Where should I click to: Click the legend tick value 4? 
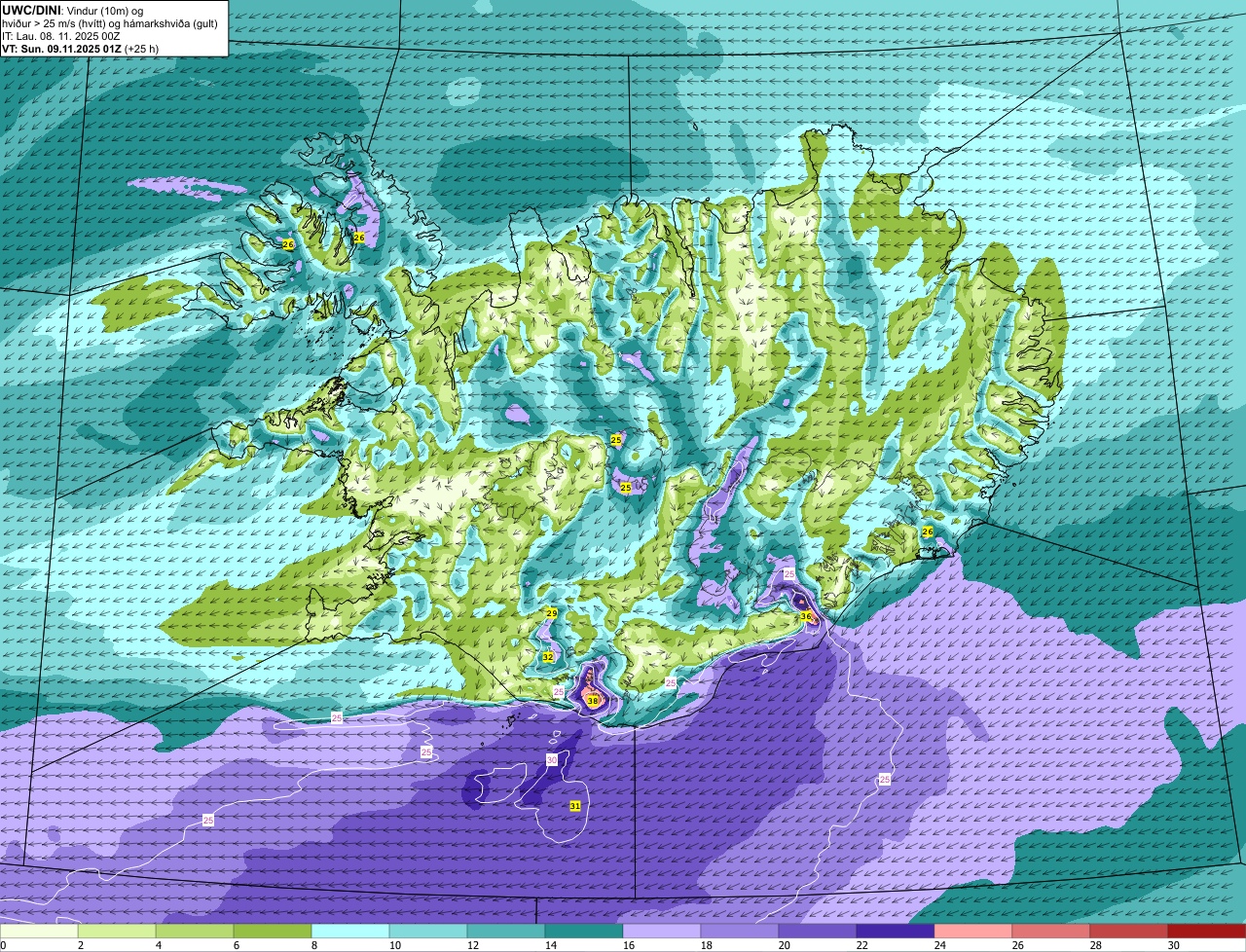[159, 945]
